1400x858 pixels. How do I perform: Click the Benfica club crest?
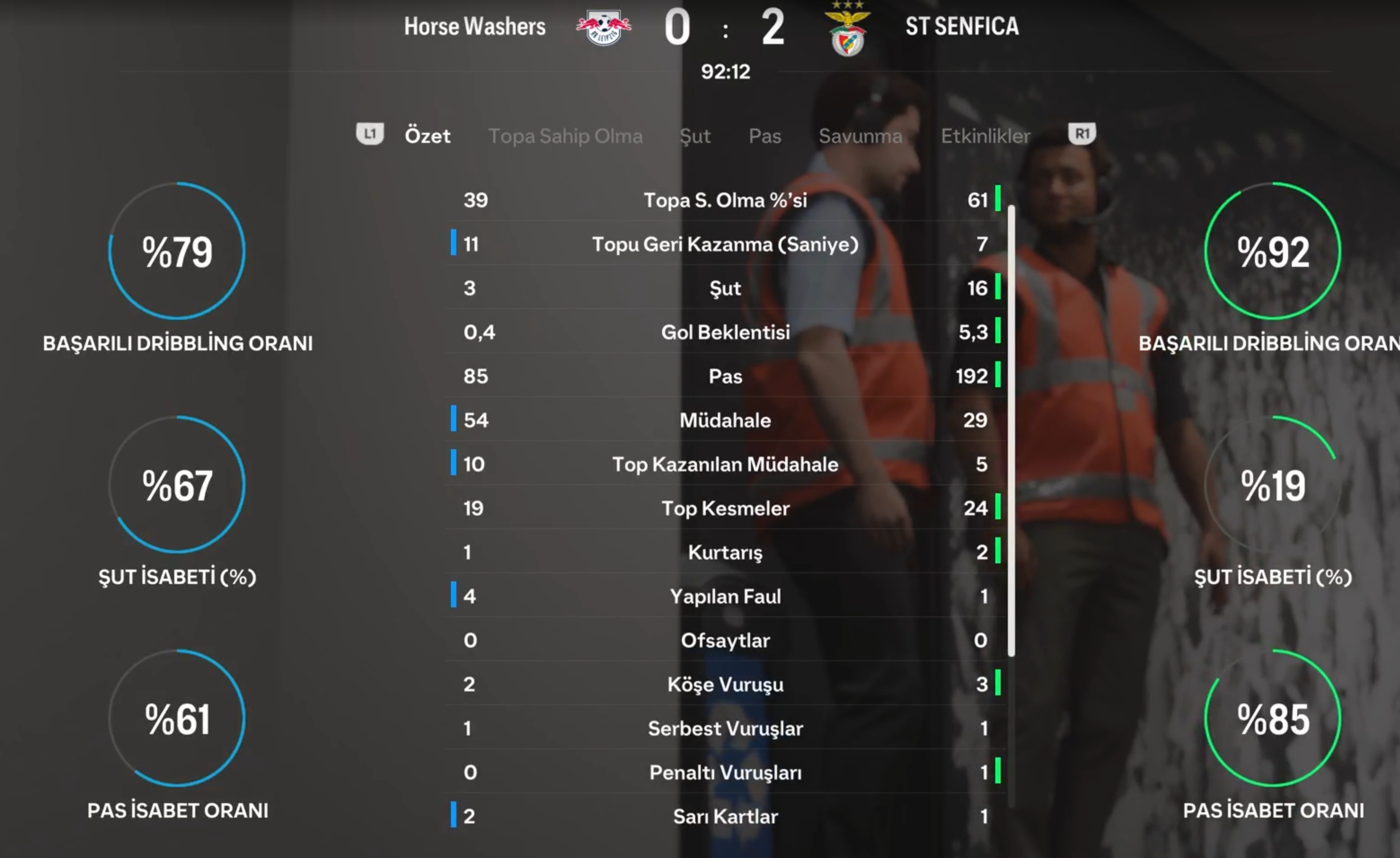pyautogui.click(x=847, y=28)
